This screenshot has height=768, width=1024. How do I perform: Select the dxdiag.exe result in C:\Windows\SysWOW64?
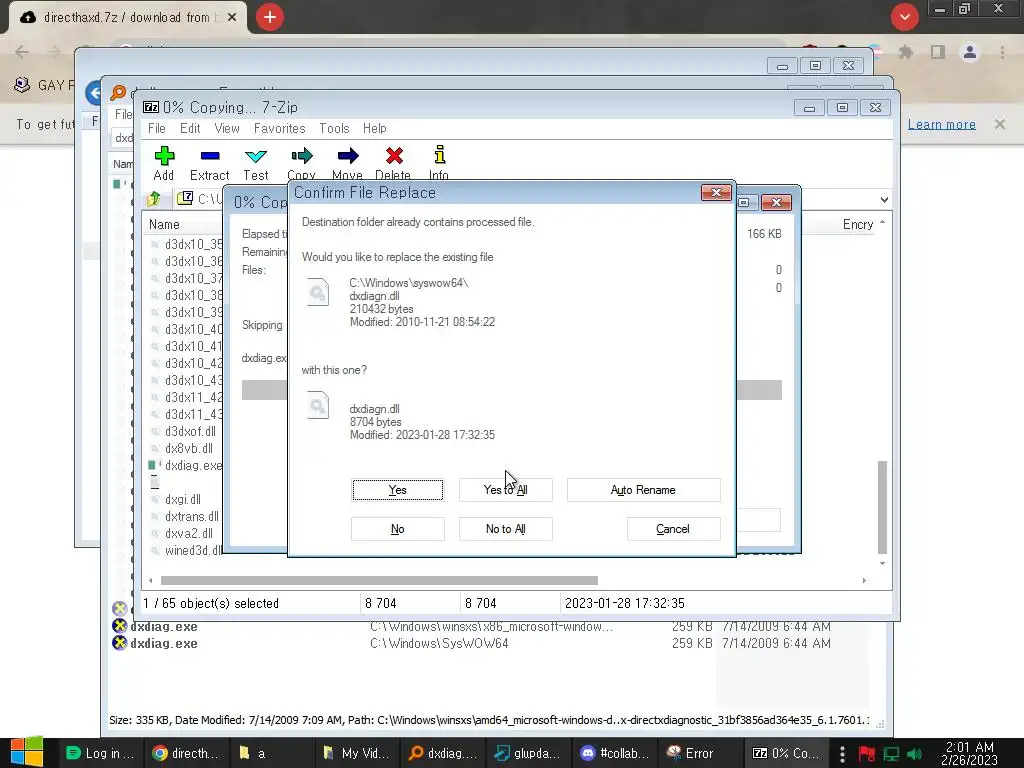pyautogui.click(x=470, y=643)
